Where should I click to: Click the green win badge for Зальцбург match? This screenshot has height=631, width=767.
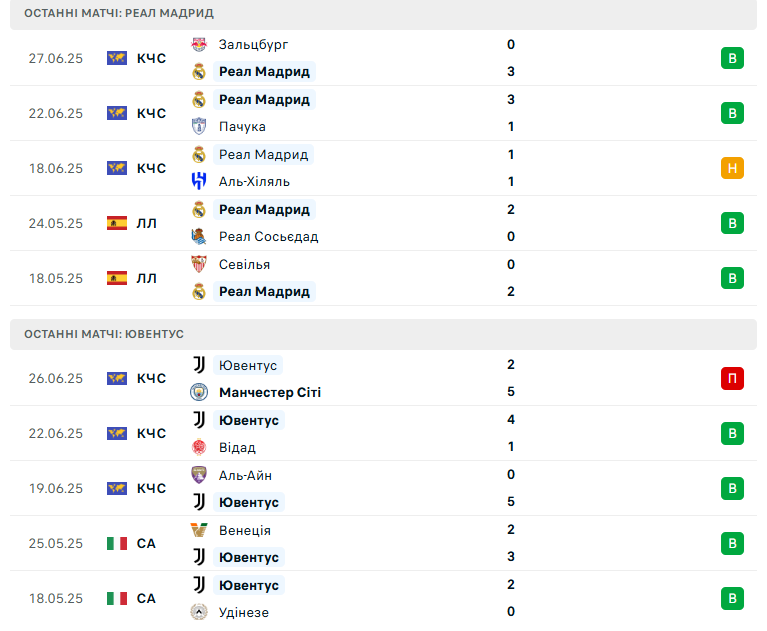pyautogui.click(x=732, y=58)
